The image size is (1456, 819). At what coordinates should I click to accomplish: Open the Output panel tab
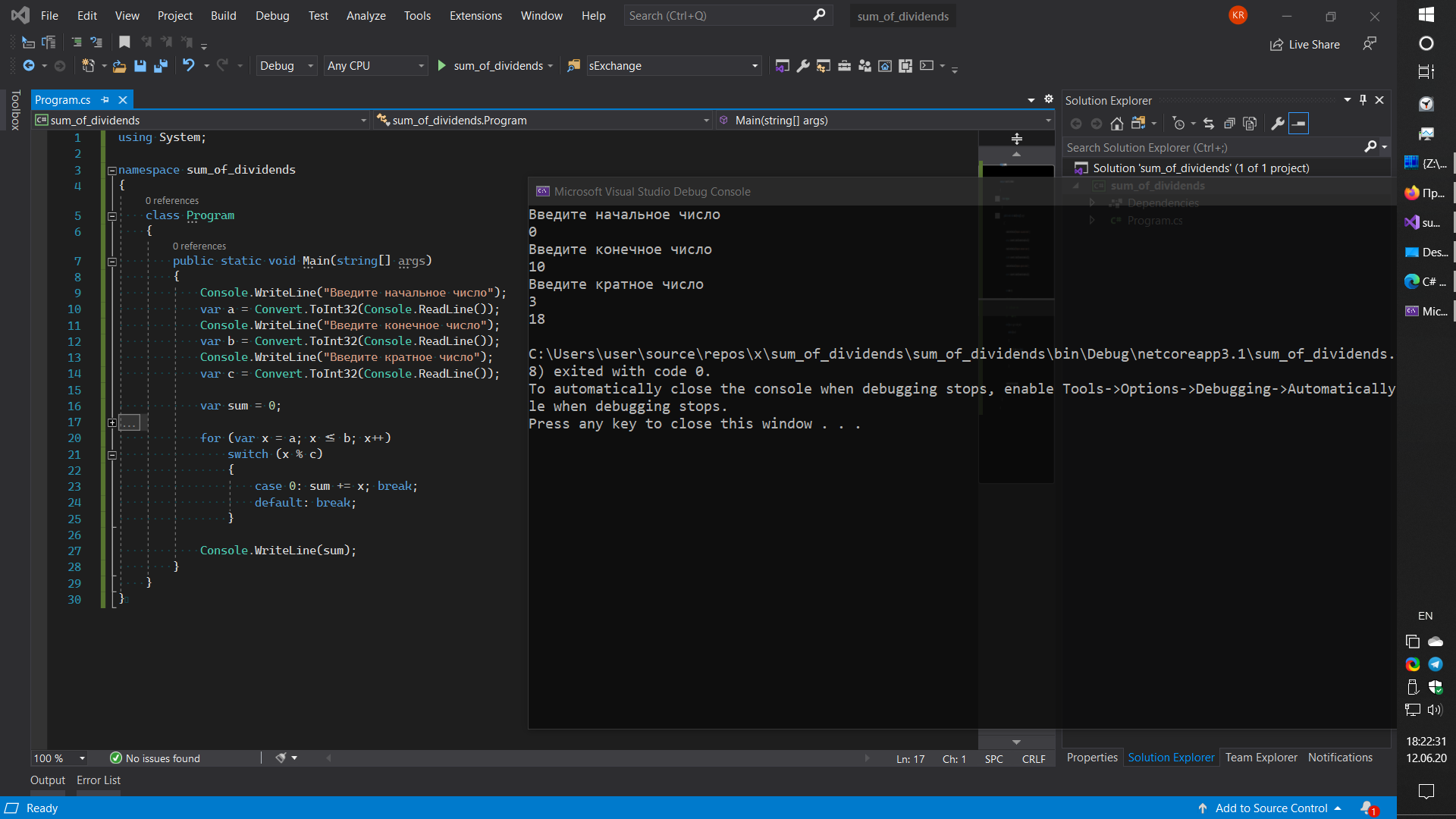coord(48,780)
